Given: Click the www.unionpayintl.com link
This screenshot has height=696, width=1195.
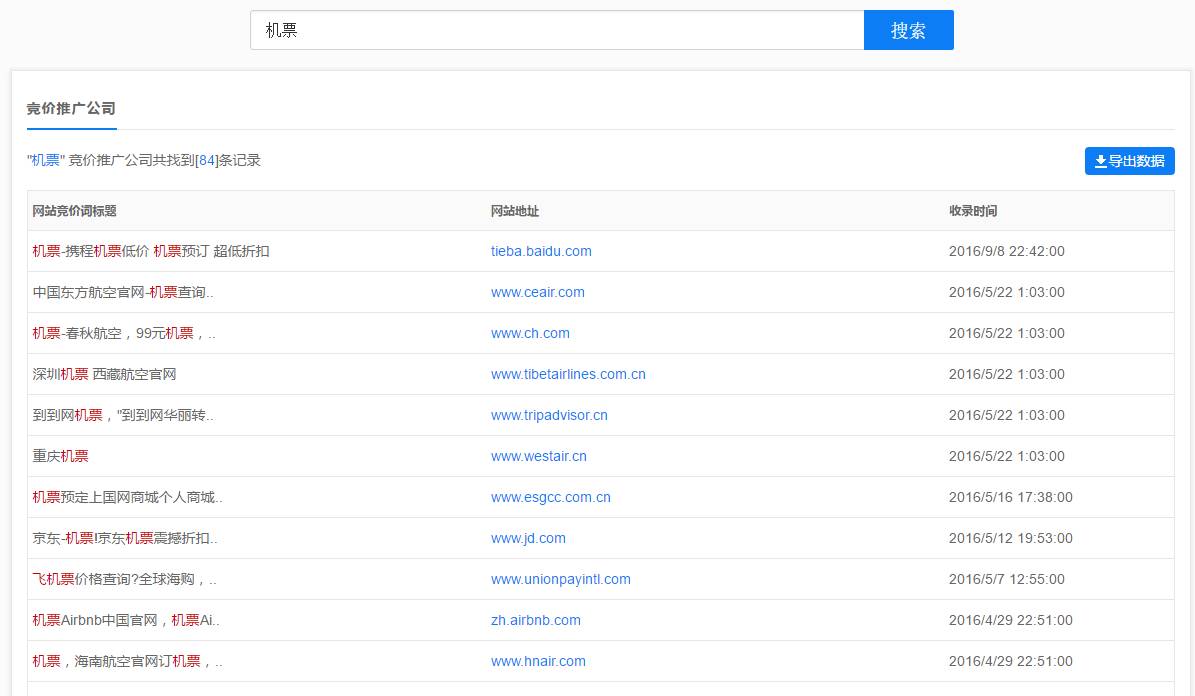Looking at the screenshot, I should tap(561, 579).
